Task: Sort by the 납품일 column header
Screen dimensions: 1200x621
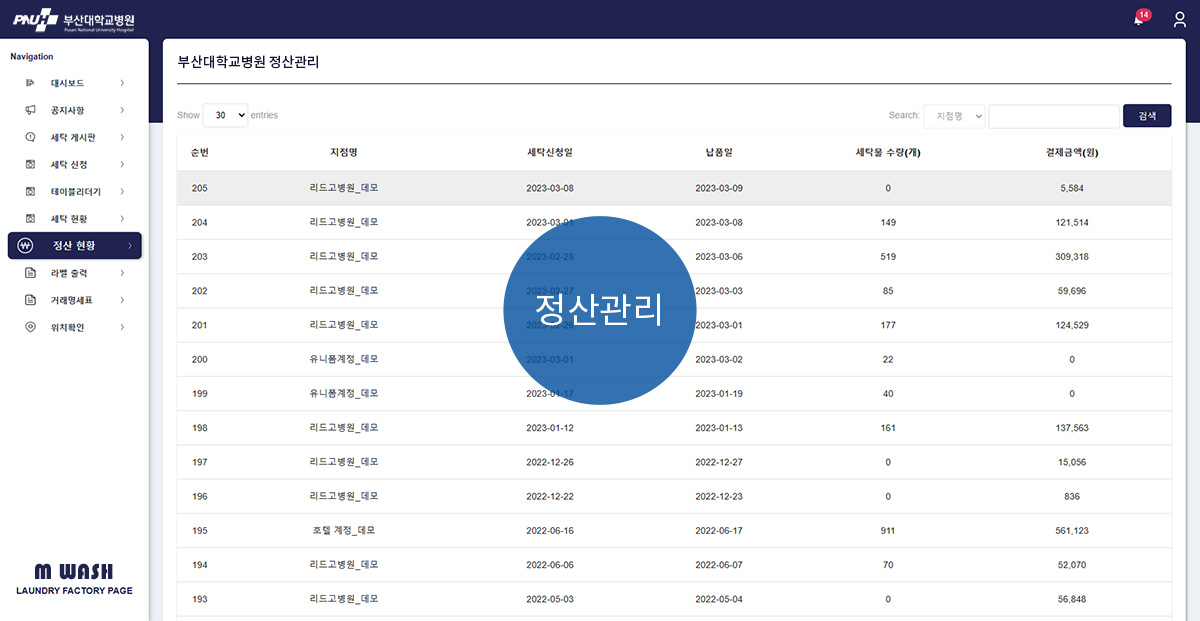Action: (x=719, y=153)
